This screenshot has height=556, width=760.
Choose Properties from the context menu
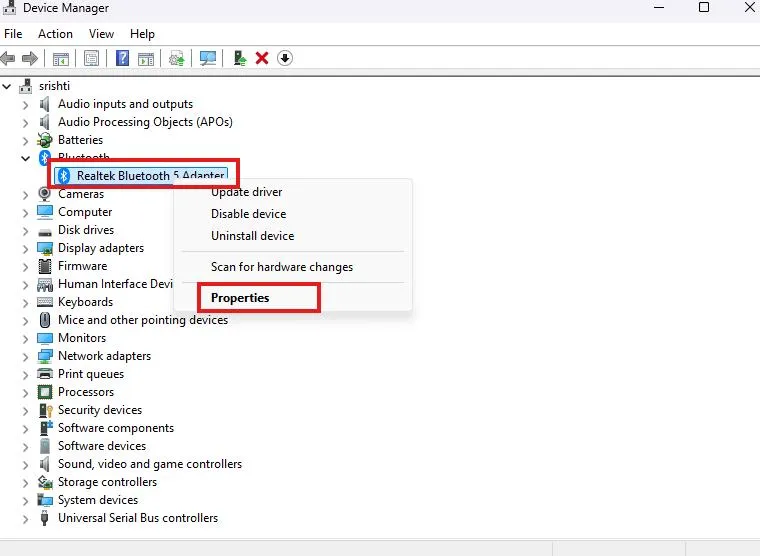240,298
